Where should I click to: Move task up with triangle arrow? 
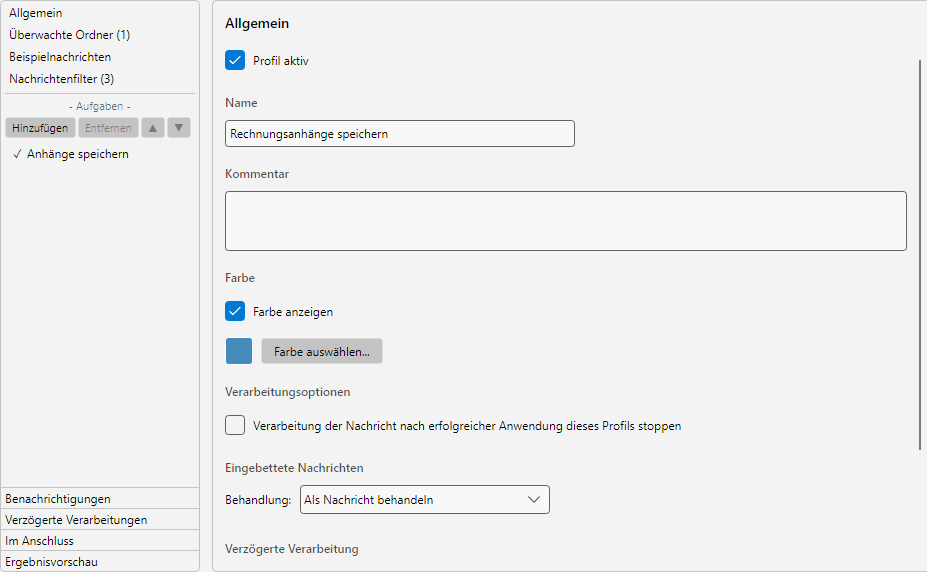153,128
